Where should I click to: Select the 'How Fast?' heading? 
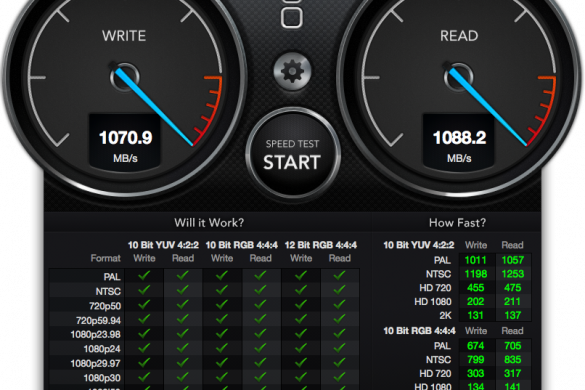pyautogui.click(x=457, y=223)
